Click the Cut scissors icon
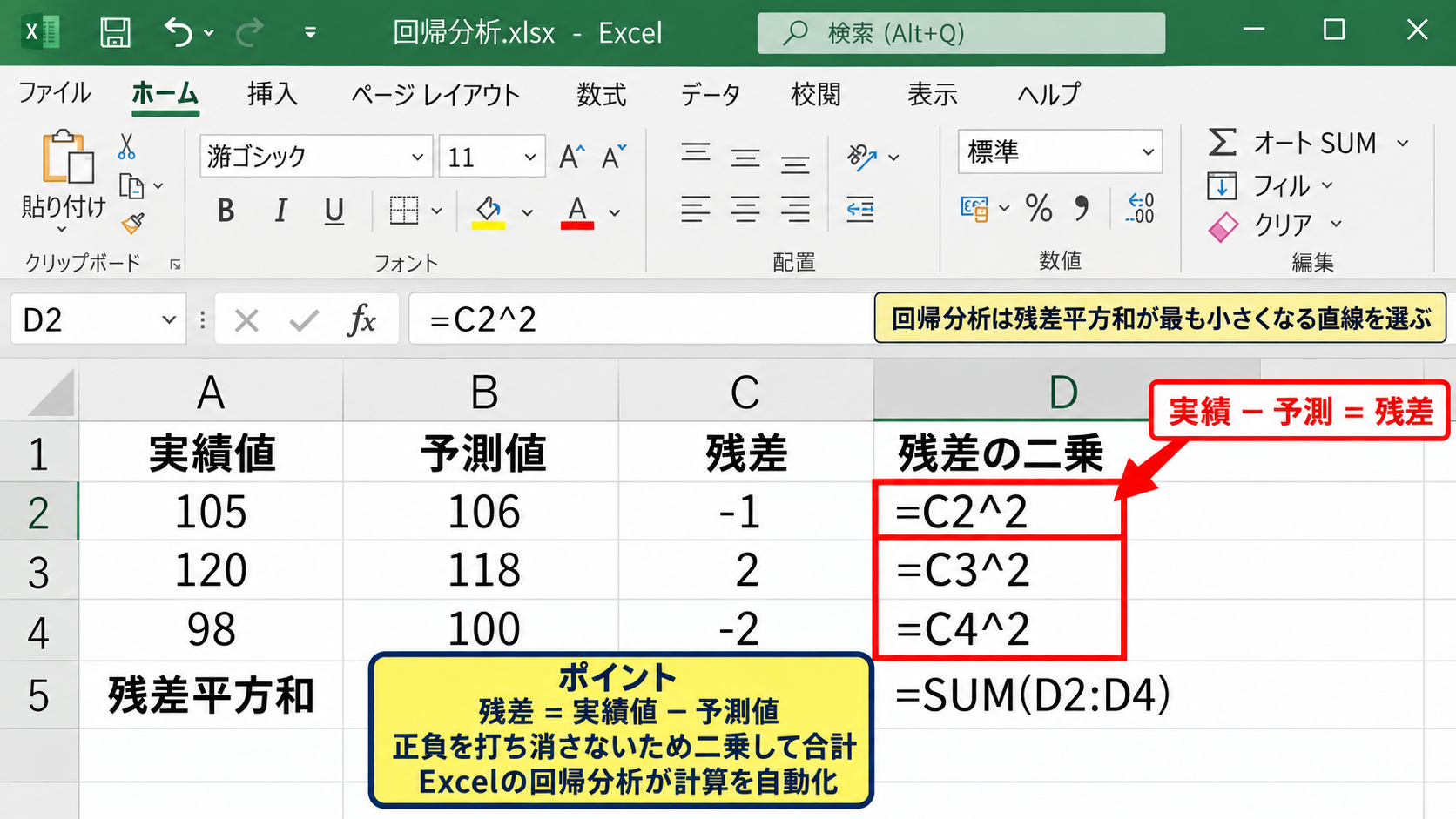This screenshot has width=1456, height=819. 127,147
